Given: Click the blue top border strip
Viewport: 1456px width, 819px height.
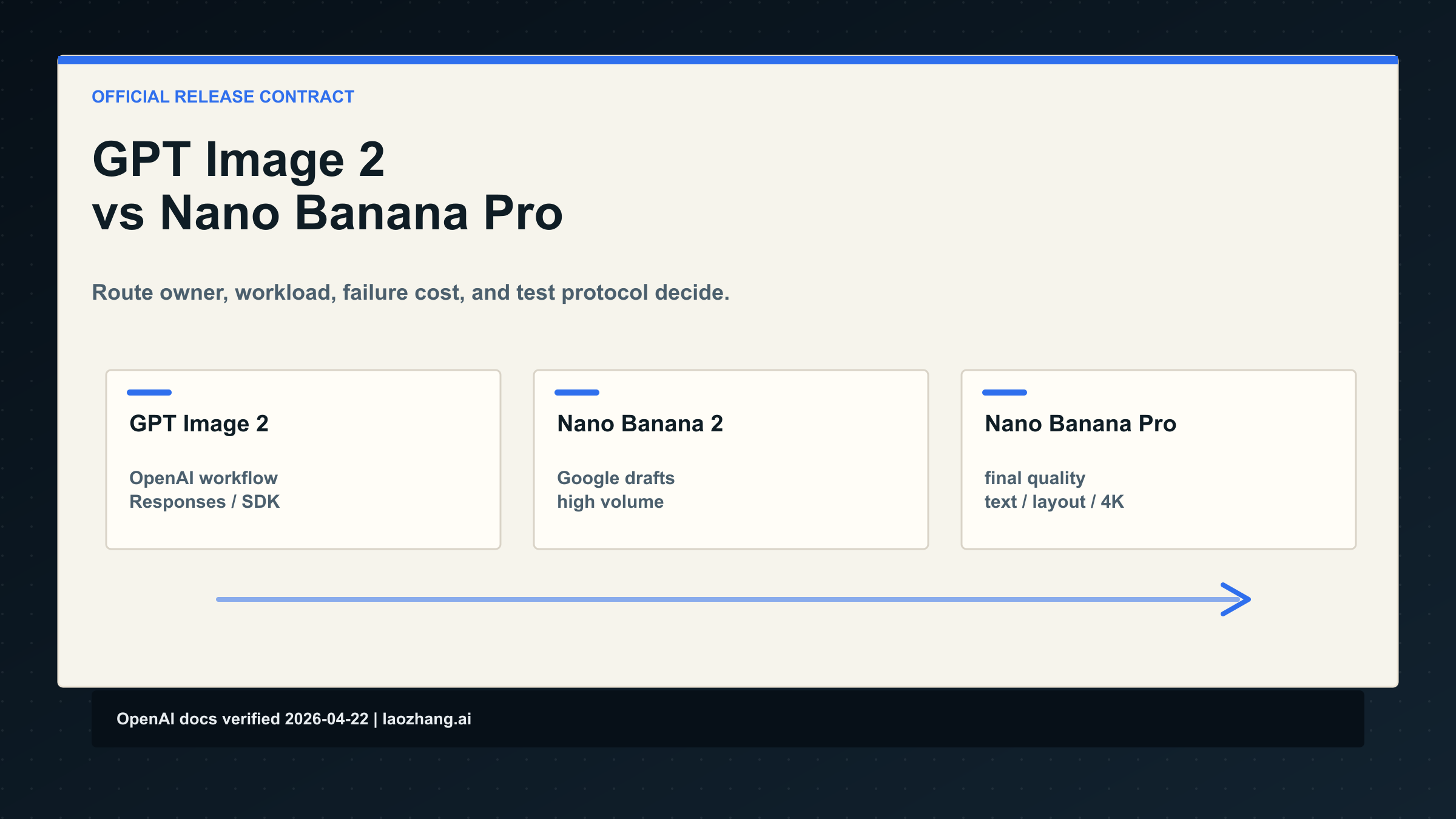Looking at the screenshot, I should pos(728,59).
